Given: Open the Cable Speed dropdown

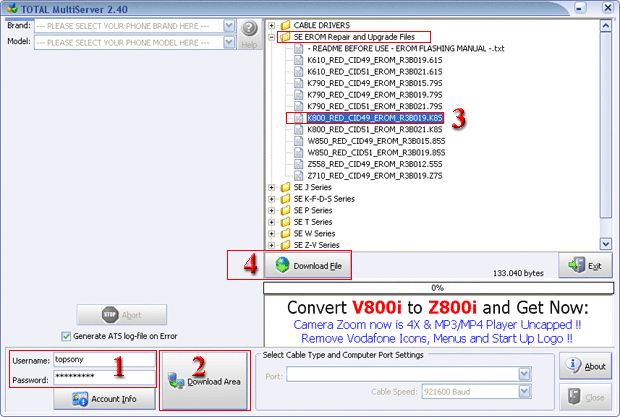Looking at the screenshot, I should pyautogui.click(x=524, y=392).
